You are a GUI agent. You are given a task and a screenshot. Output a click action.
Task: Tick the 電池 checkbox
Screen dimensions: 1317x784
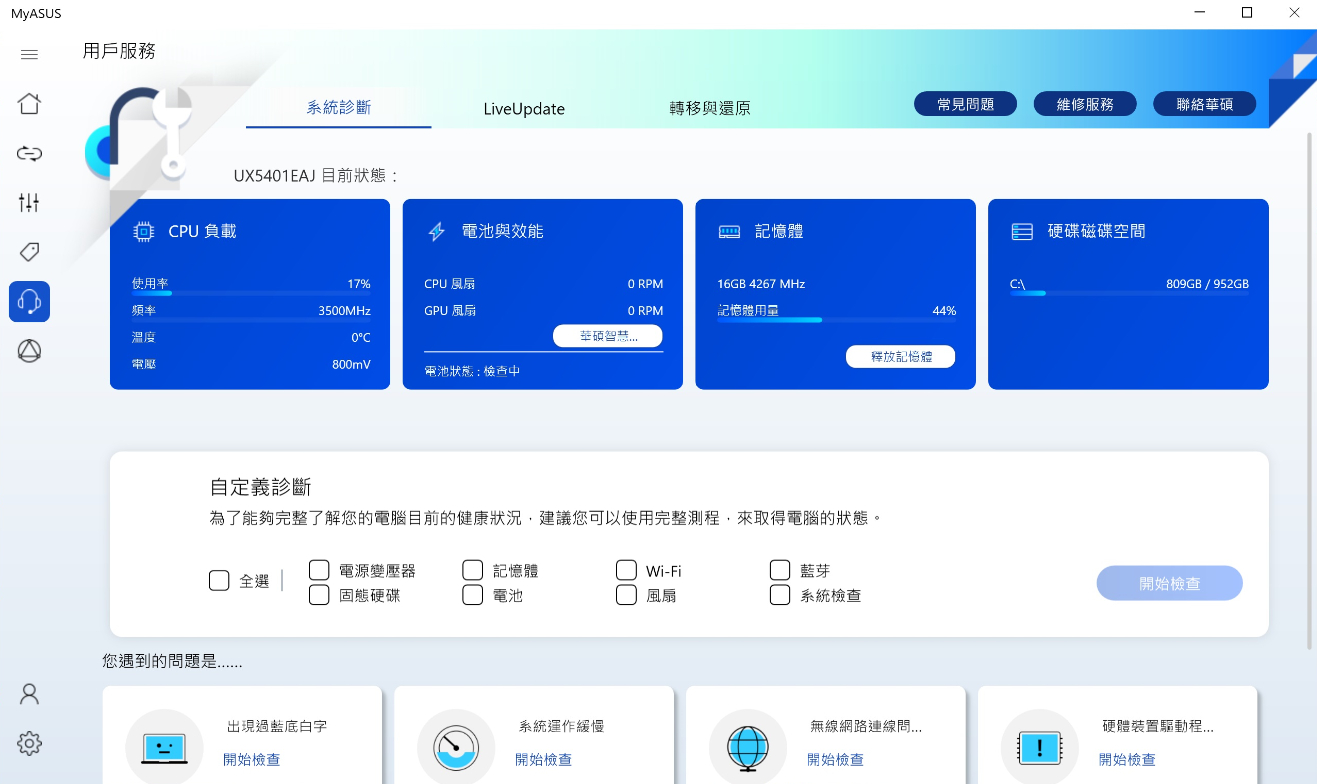[x=473, y=595]
